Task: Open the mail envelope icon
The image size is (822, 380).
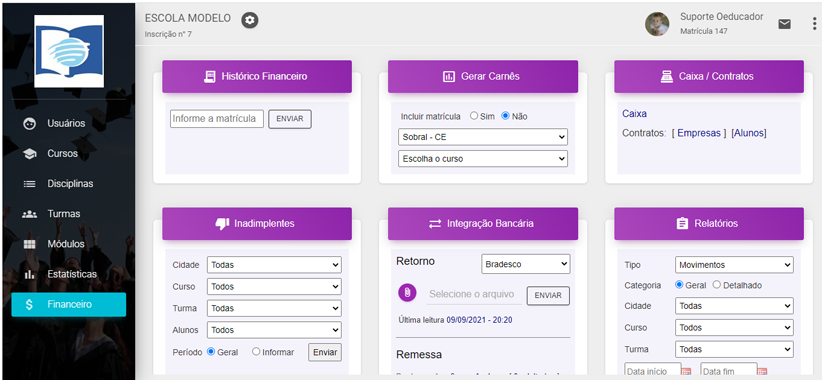Action: point(784,24)
